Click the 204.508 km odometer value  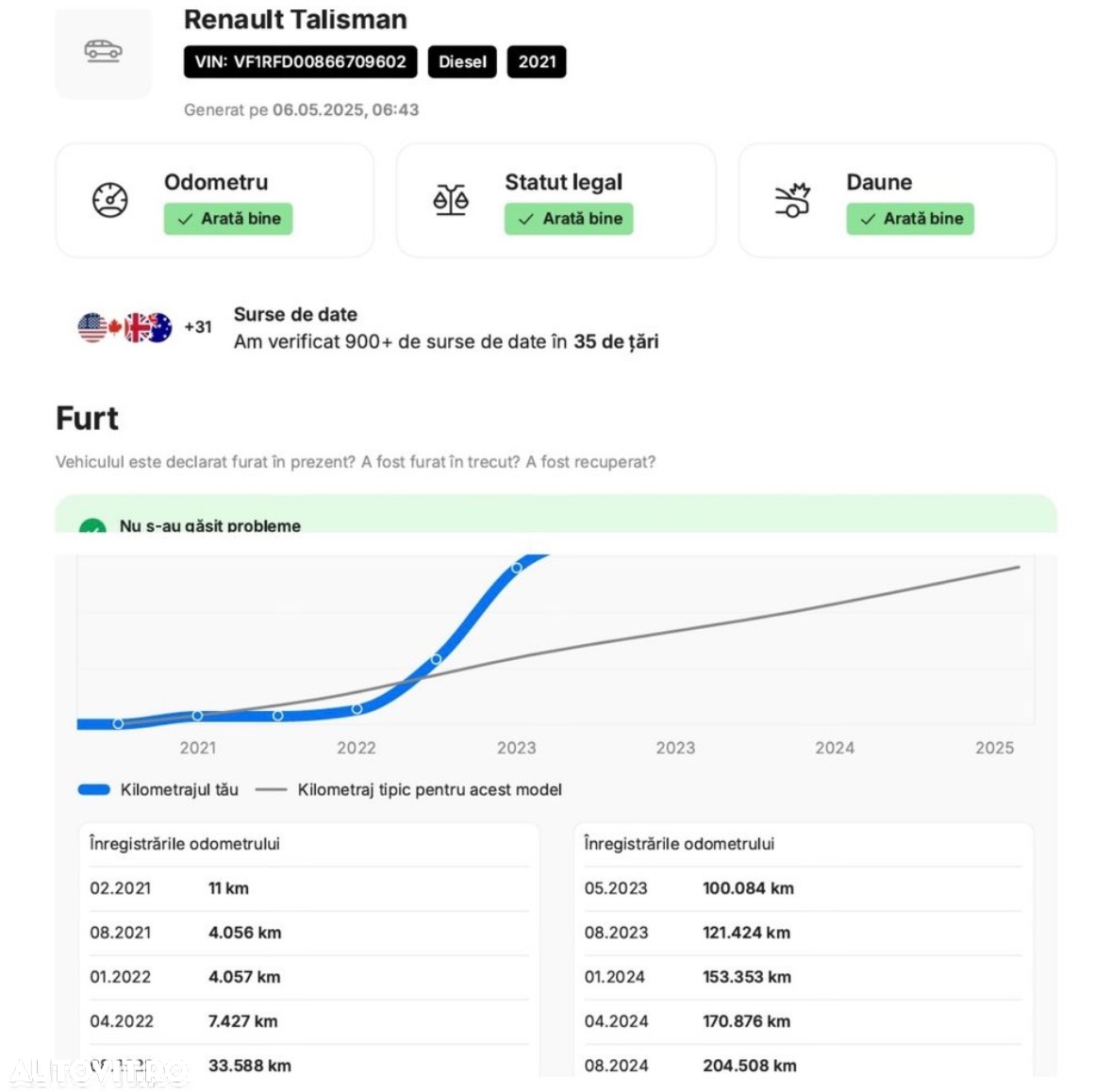750,1066
